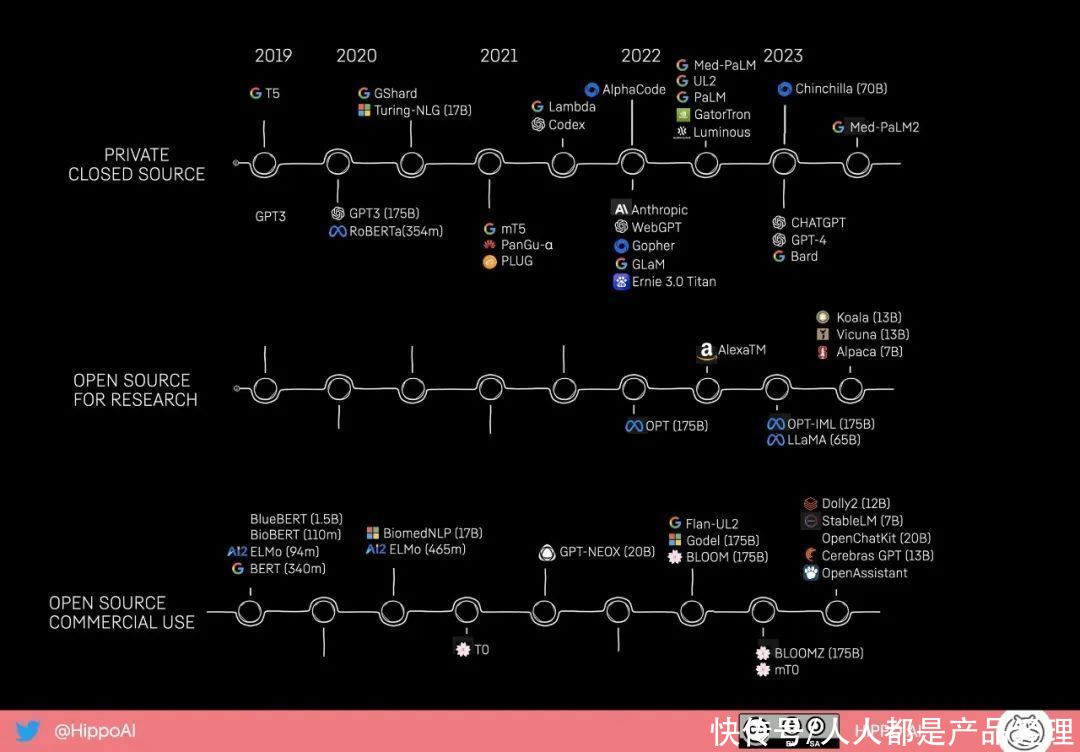Click the Anthropic logo mark
The height and width of the screenshot is (752, 1080).
tap(621, 209)
